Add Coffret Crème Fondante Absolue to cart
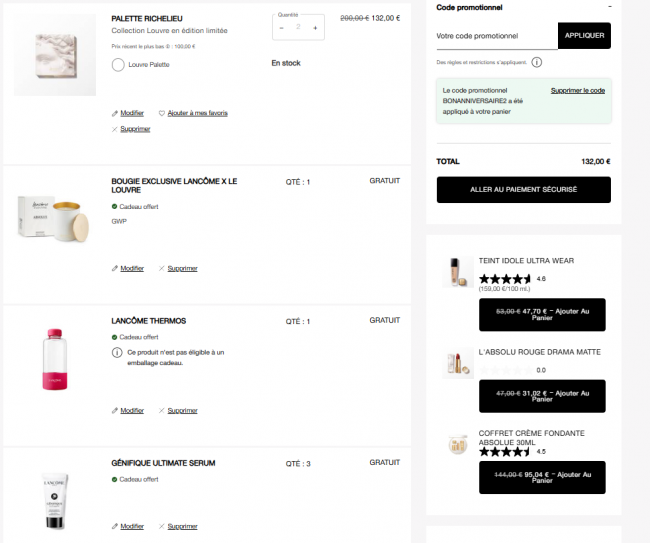This screenshot has width=650, height=543. (542, 477)
